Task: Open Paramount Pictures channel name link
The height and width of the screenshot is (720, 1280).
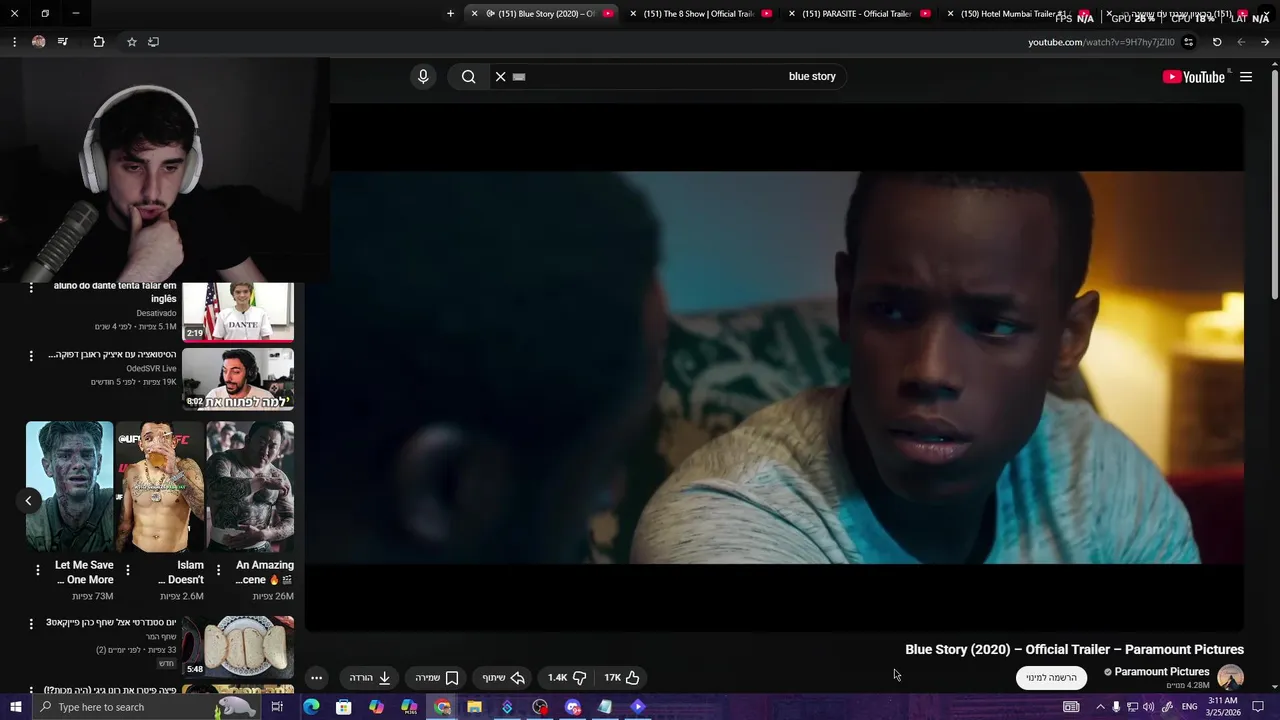Action: pos(1162,672)
